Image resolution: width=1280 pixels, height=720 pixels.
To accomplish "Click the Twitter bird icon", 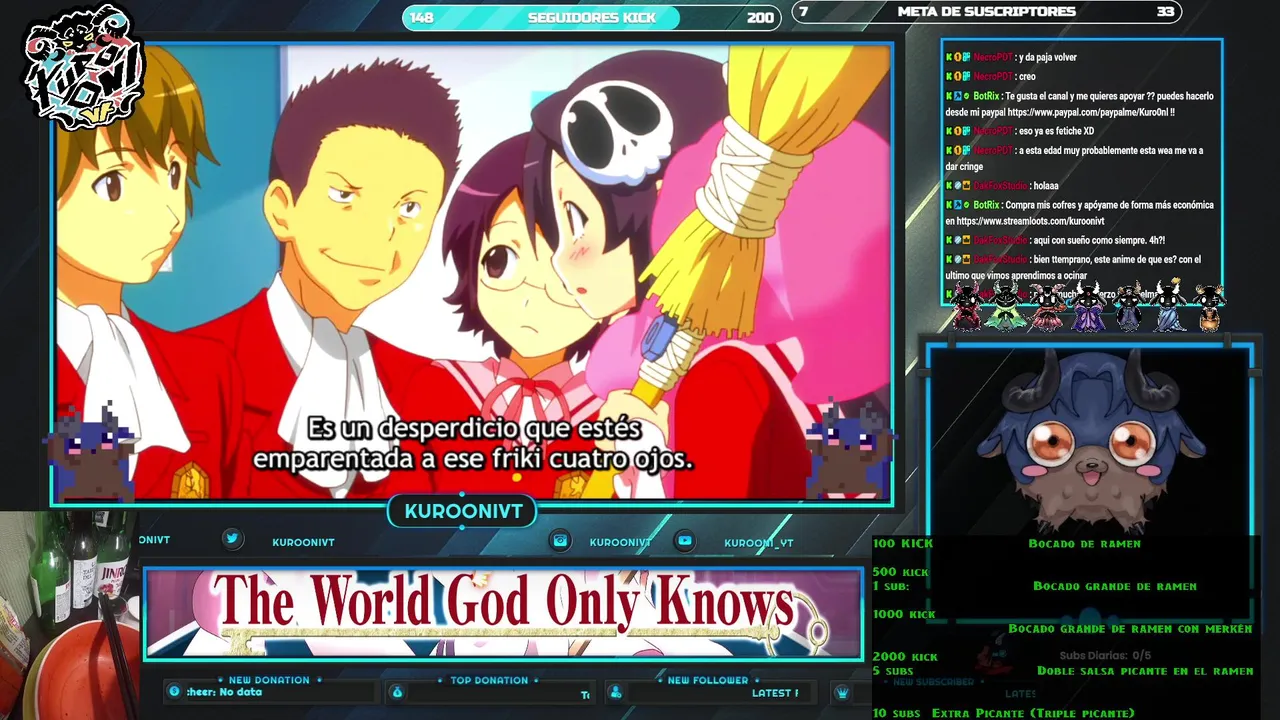I will point(232,539).
